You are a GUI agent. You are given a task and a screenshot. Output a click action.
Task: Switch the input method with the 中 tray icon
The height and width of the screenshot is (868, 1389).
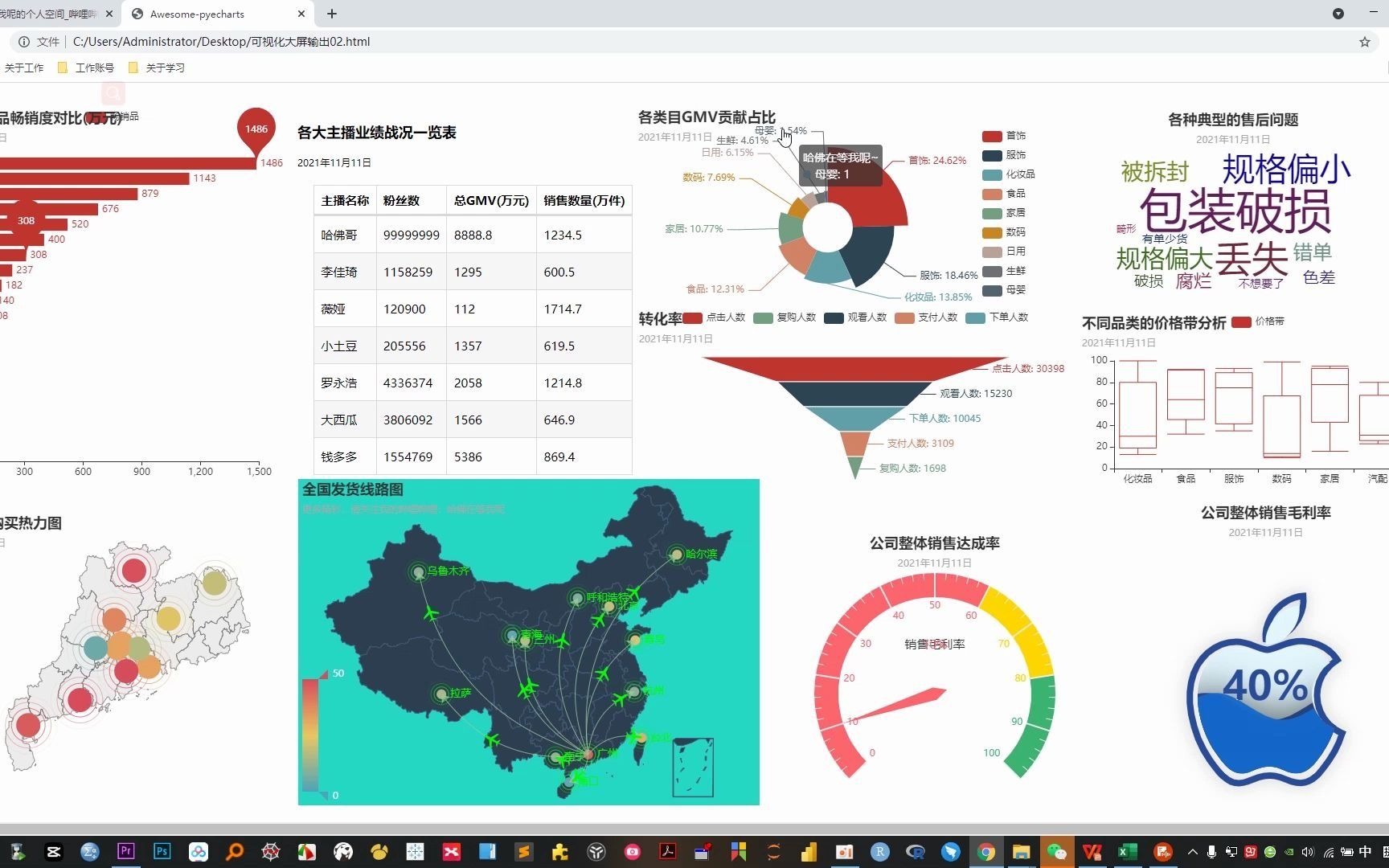click(x=1365, y=852)
